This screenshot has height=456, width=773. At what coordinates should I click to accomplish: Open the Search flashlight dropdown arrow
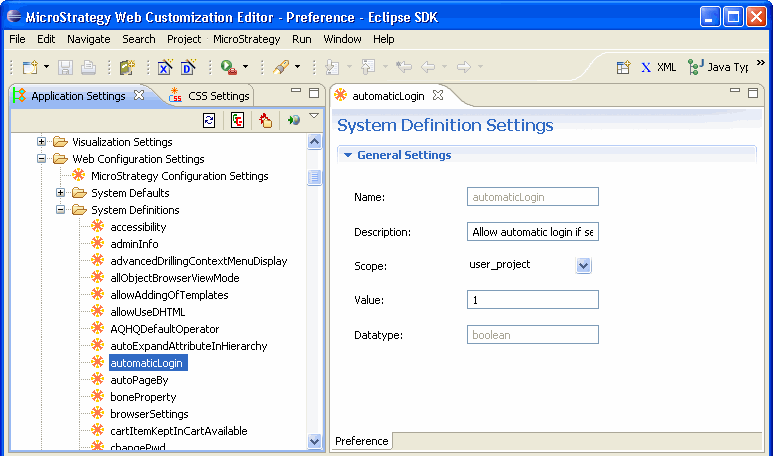297,67
